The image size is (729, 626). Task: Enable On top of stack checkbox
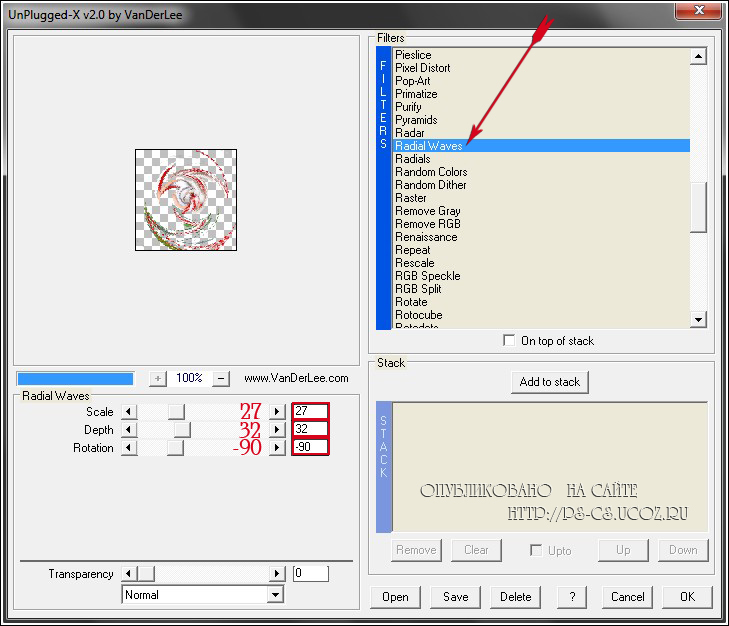point(509,340)
